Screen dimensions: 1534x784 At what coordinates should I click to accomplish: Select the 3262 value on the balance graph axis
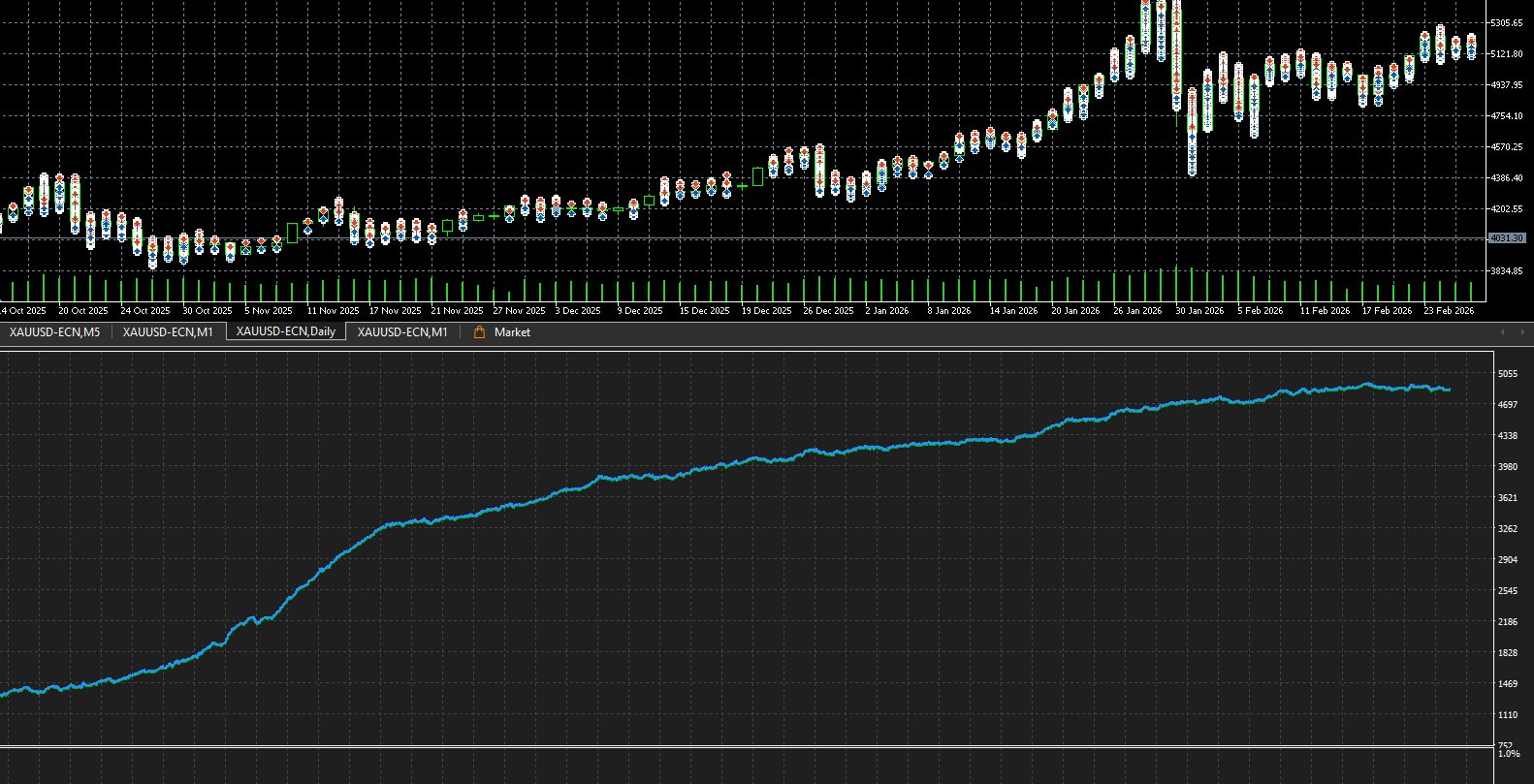[1508, 529]
